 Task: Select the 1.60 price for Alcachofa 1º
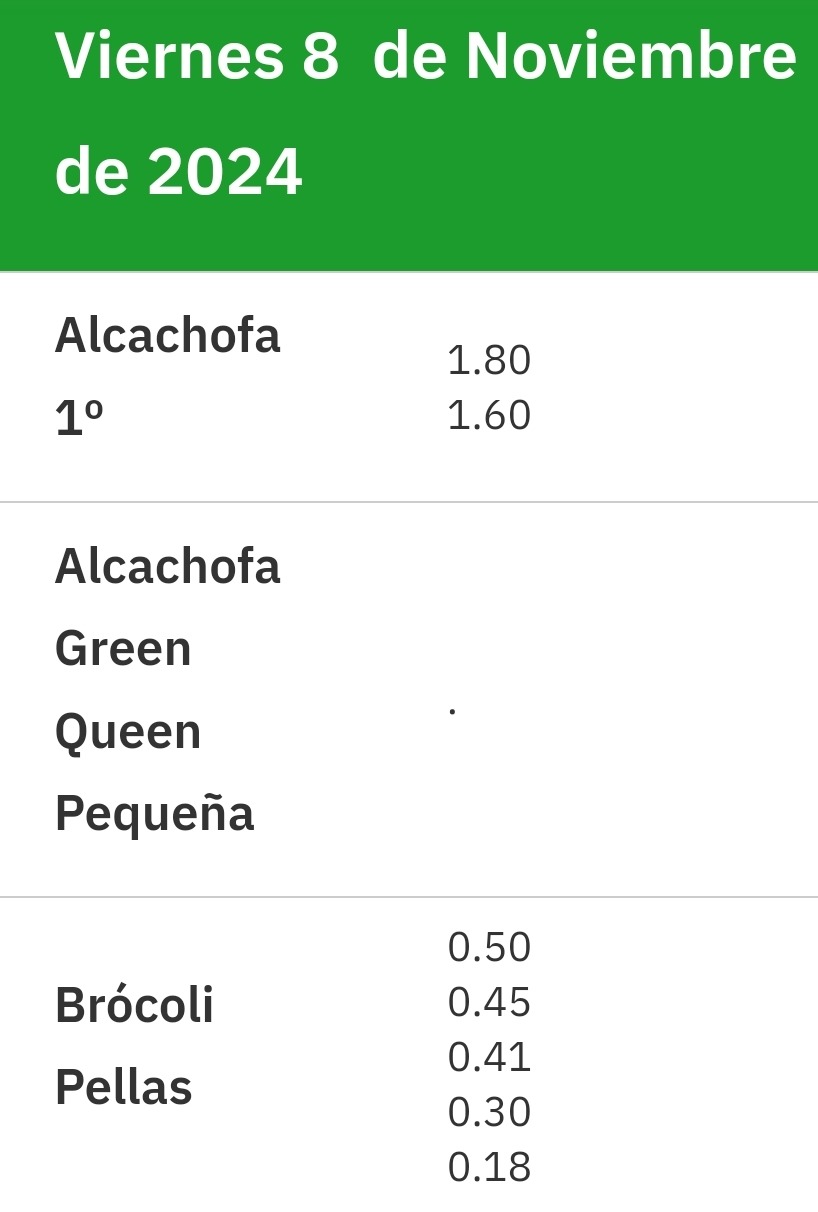point(489,415)
